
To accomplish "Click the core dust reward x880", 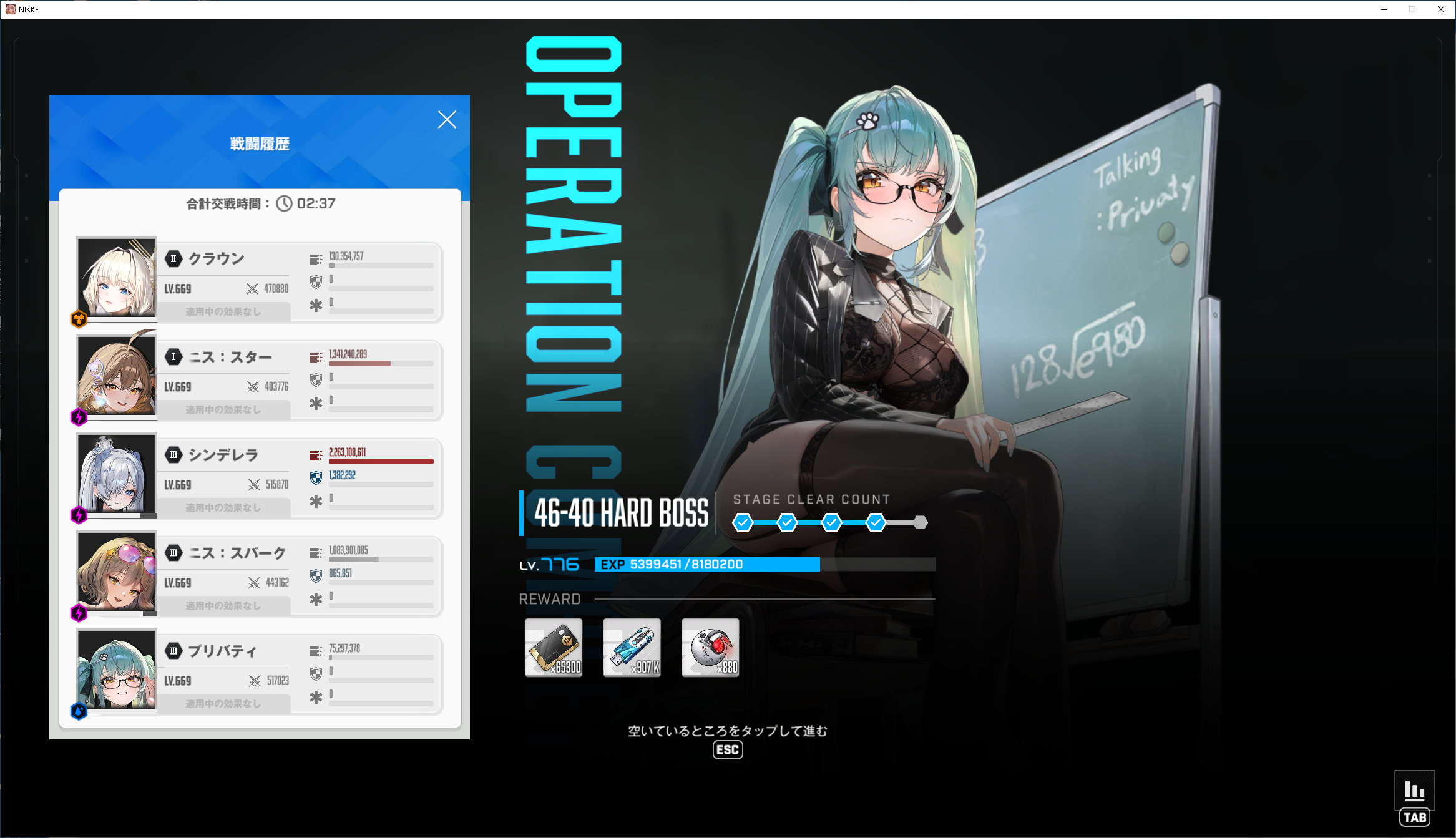I will pyautogui.click(x=710, y=647).
